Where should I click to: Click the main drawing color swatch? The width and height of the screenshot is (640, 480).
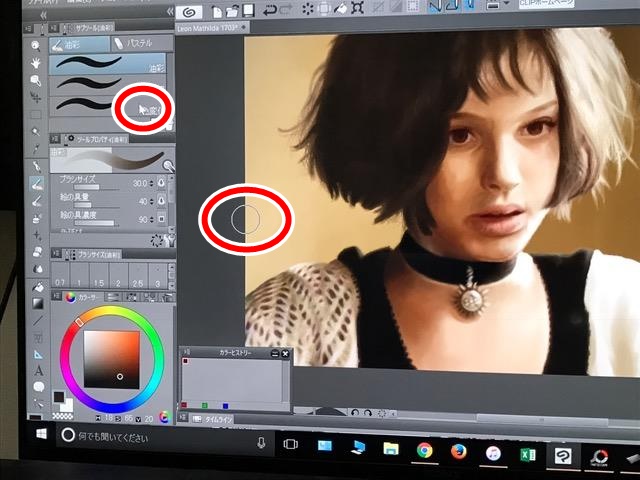pos(59,397)
